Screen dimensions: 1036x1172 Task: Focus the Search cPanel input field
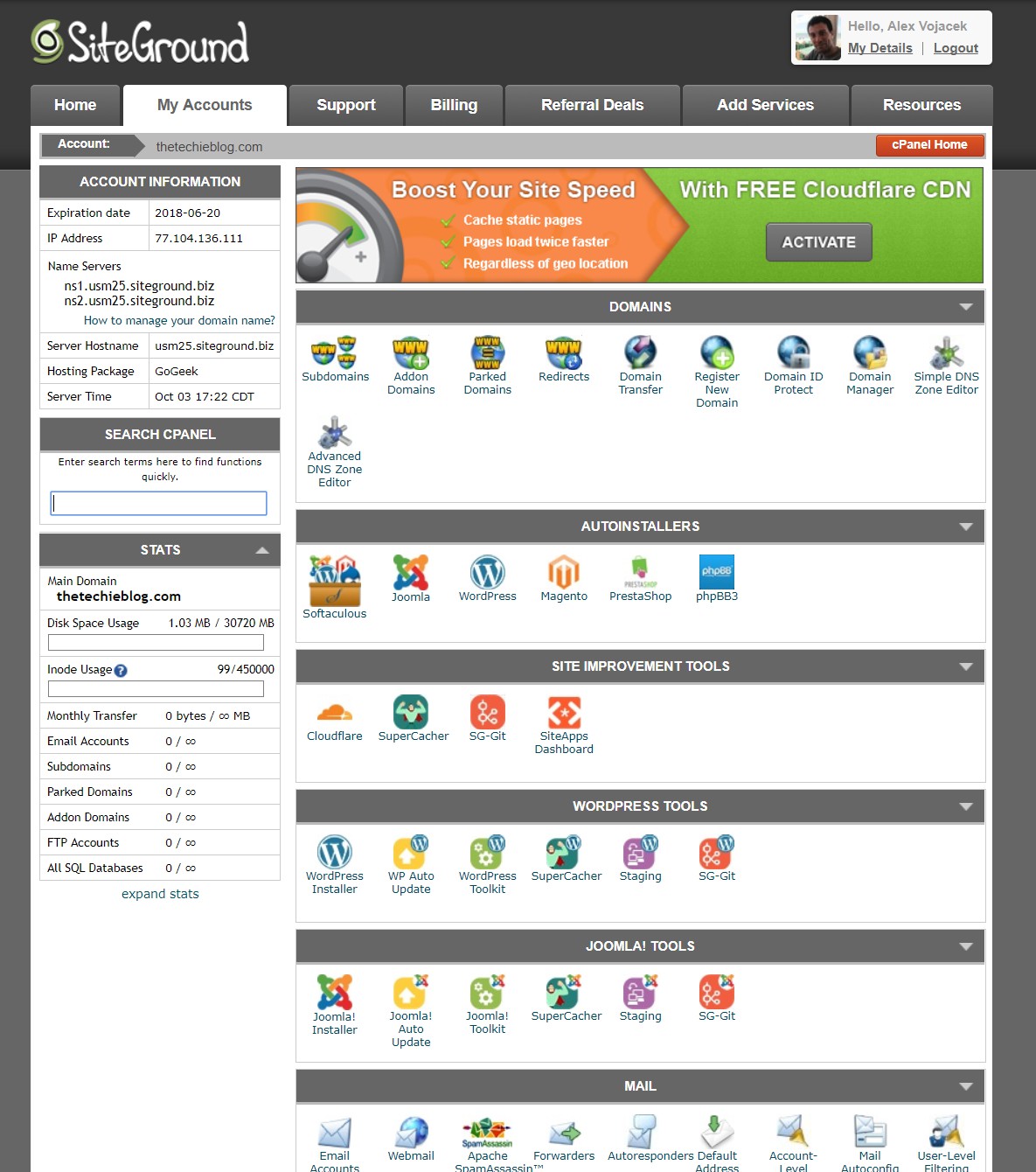click(158, 503)
